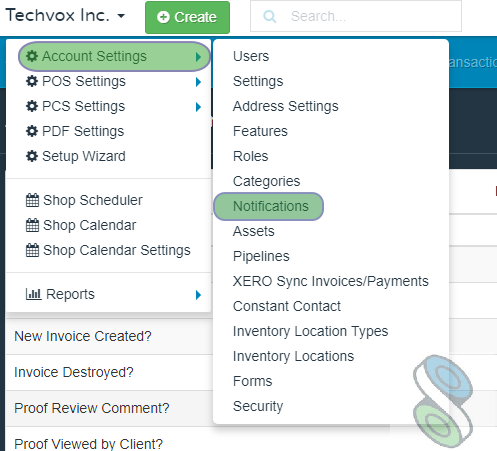Viewport: 497px width, 451px height.
Task: Expand the PCS Settings submenu arrow
Action: coord(198,107)
